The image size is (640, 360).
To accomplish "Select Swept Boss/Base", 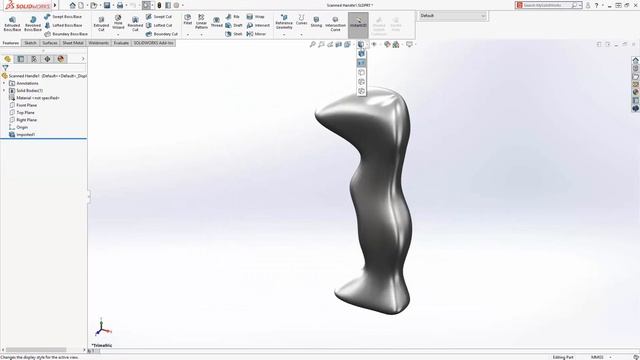I will tap(63, 17).
